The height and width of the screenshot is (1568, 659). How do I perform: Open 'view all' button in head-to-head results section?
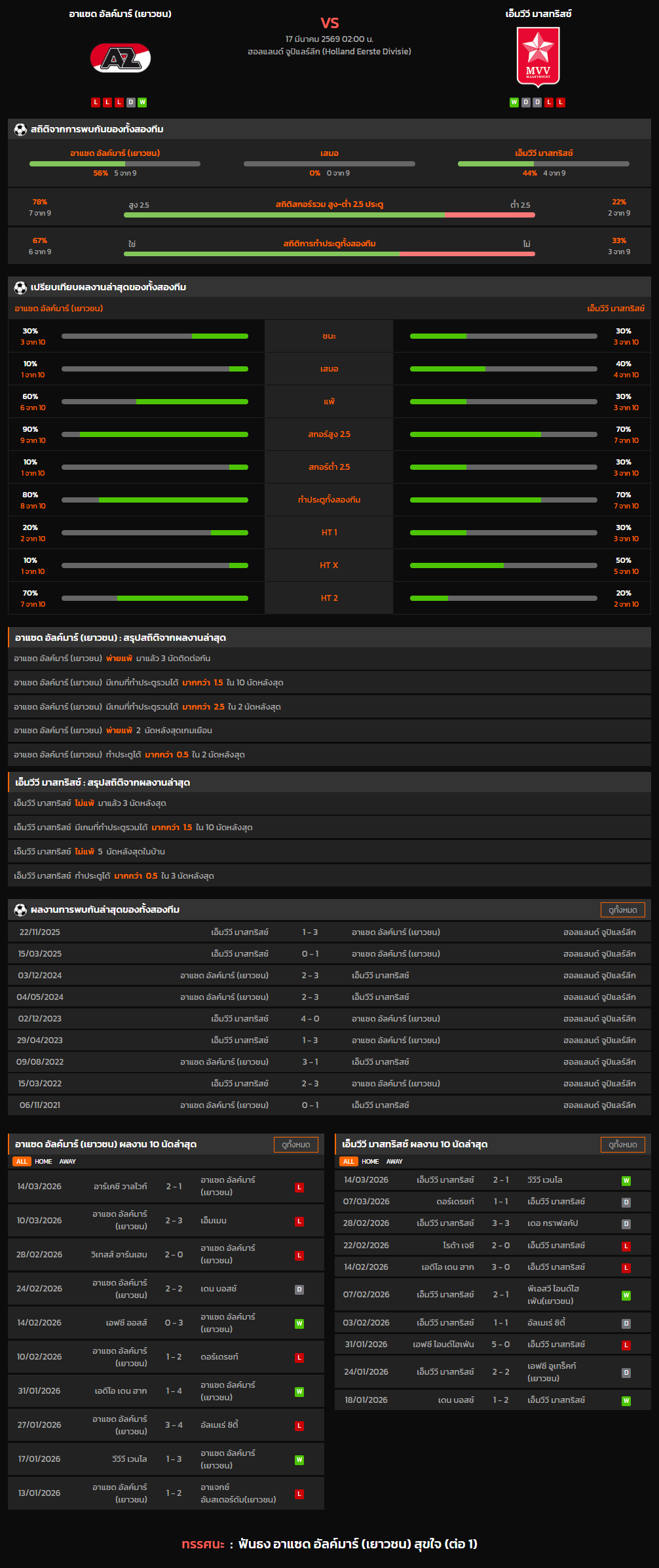[x=622, y=909]
